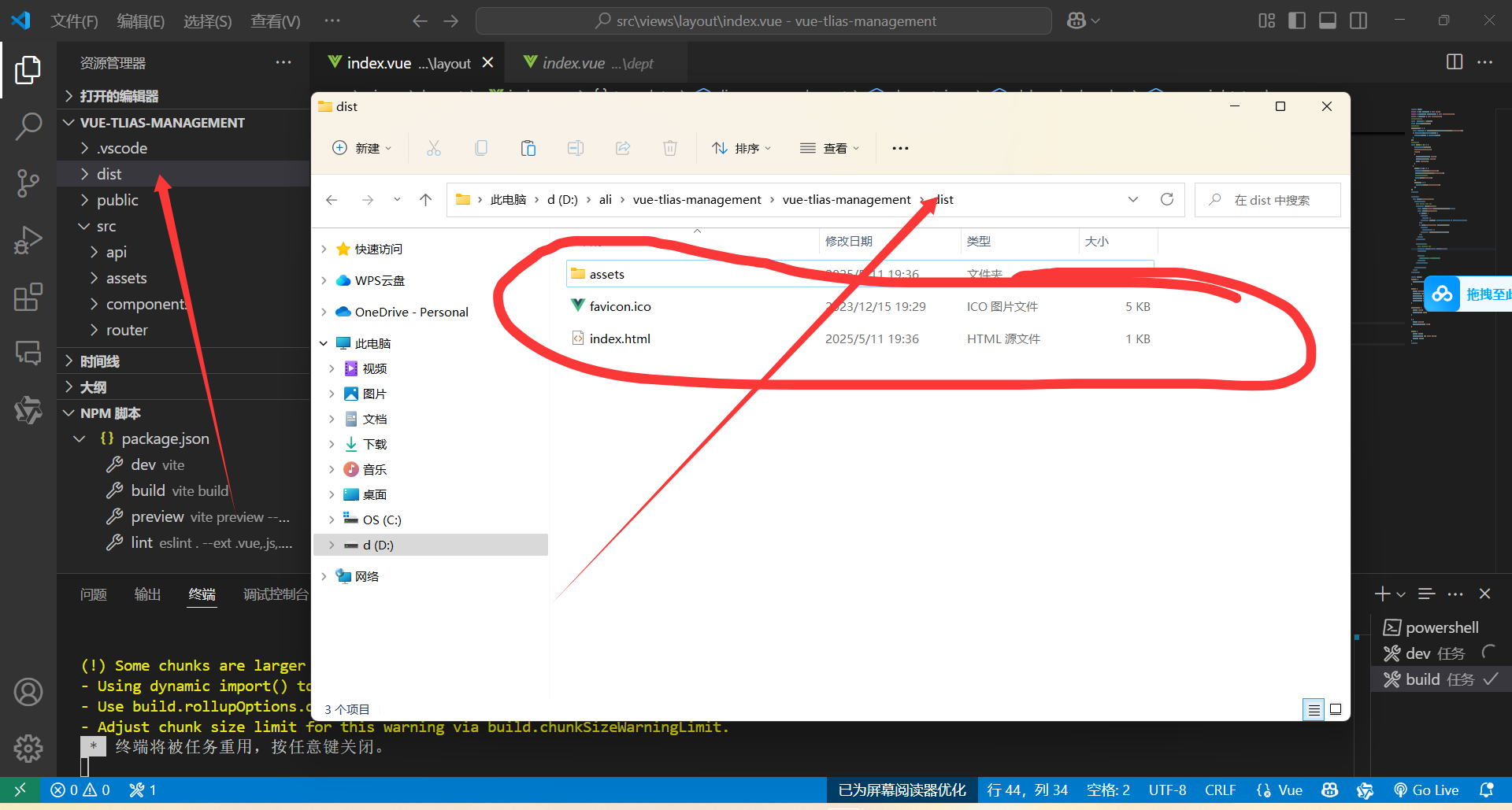Viewport: 1512px width, 810px height.
Task: Split the editor to the right
Action: pyautogui.click(x=1455, y=62)
